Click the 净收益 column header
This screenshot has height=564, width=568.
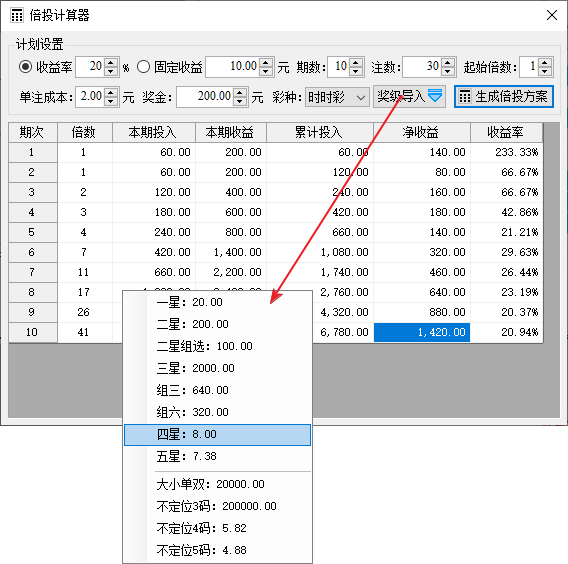coord(422,132)
